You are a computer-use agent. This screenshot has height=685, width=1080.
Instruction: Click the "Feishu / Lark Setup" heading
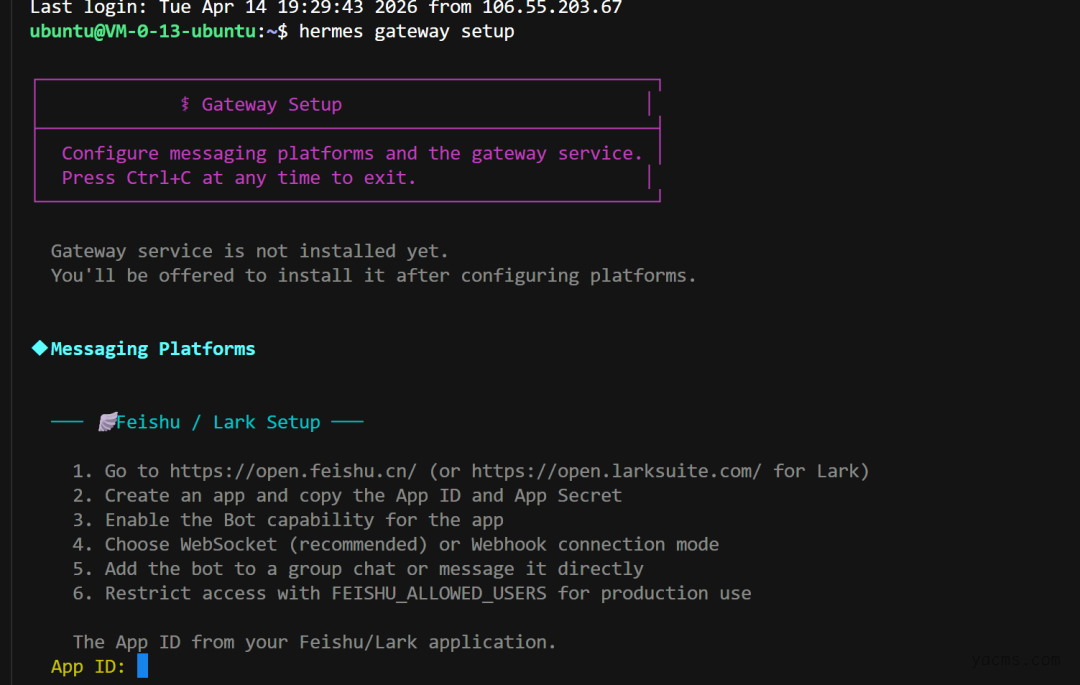click(218, 422)
